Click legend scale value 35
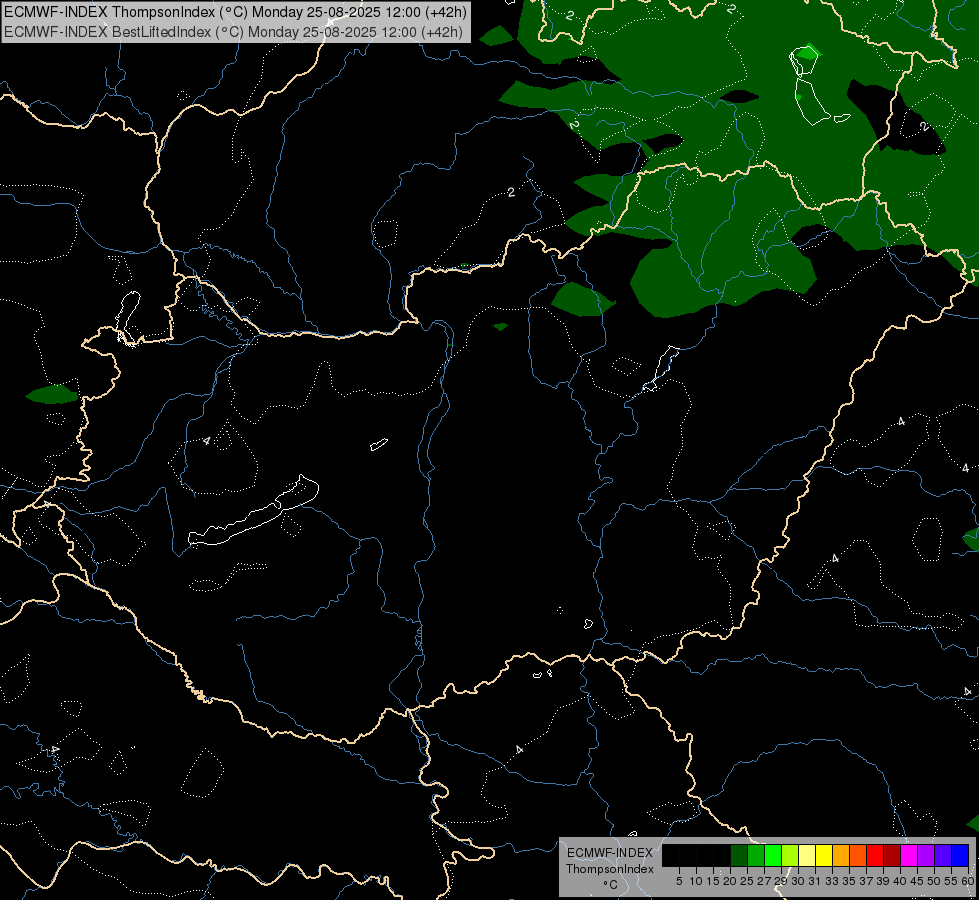 (849, 881)
